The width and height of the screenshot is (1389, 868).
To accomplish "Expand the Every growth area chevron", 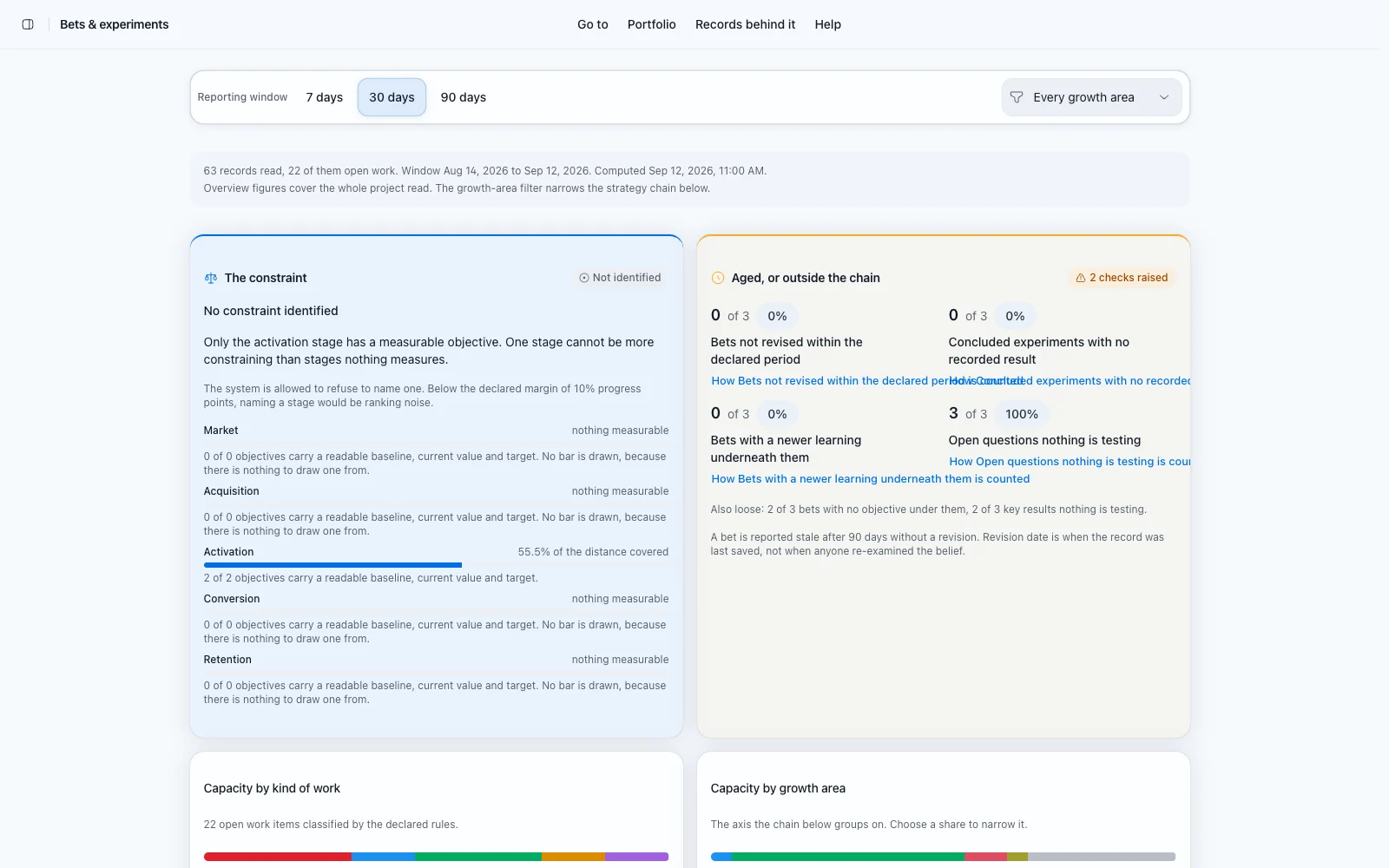I will point(1164,97).
